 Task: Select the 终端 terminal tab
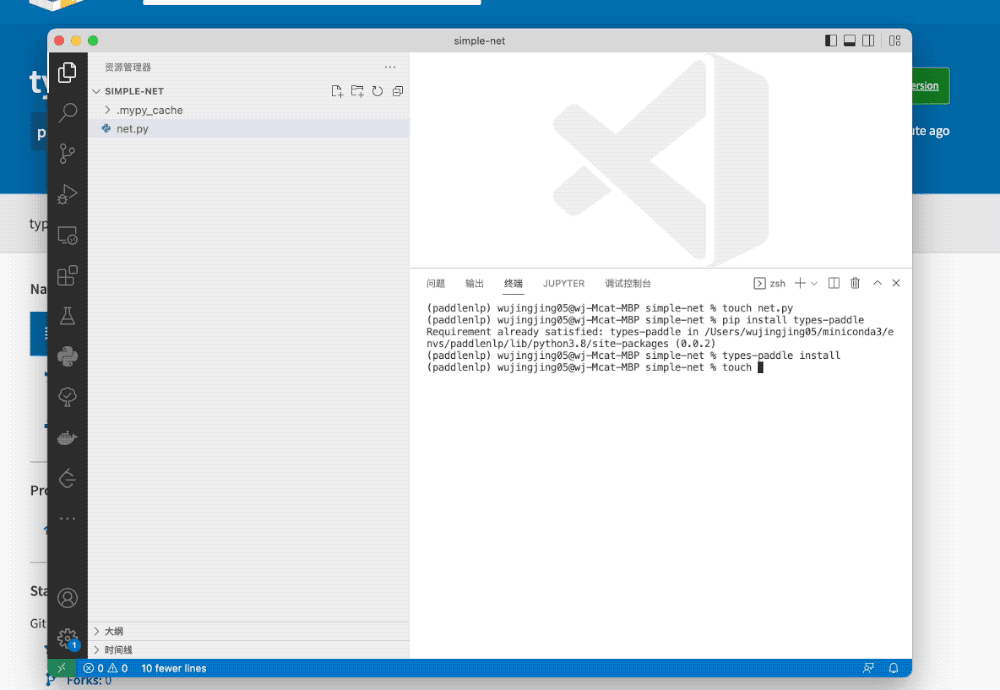click(x=513, y=283)
